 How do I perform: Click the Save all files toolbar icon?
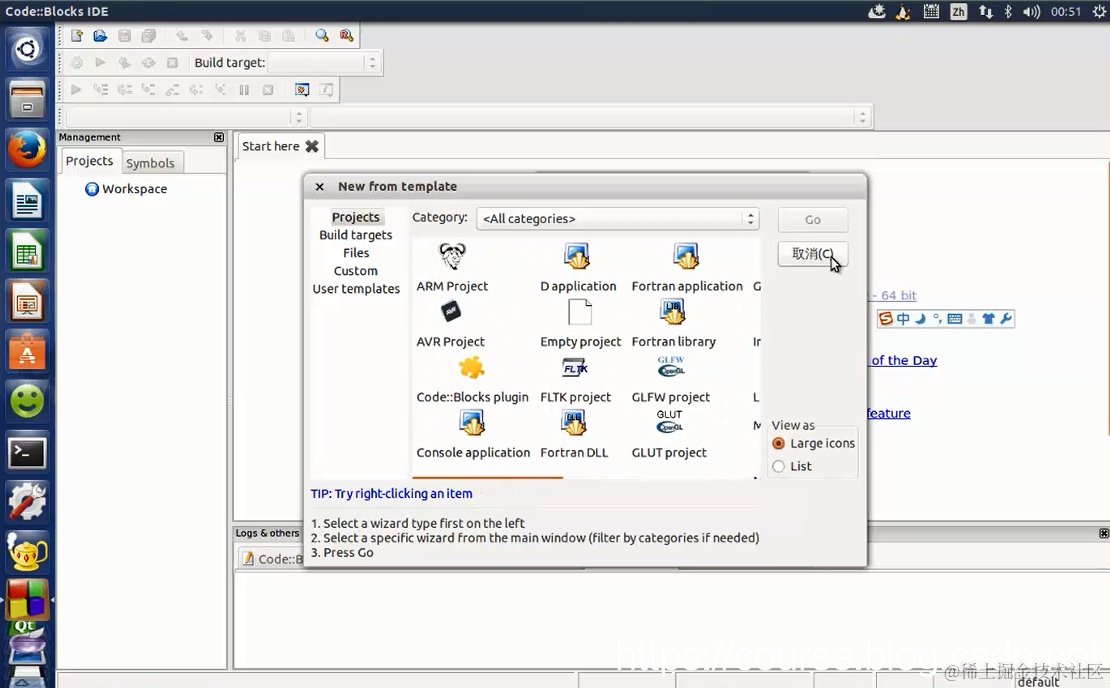point(148,35)
